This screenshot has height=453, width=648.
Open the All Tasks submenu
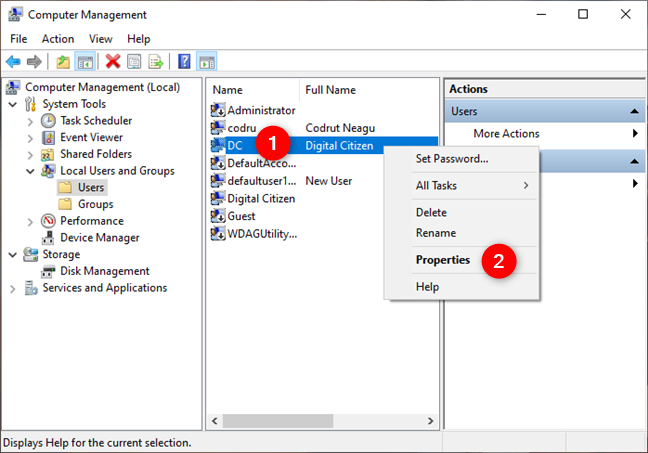(462, 186)
